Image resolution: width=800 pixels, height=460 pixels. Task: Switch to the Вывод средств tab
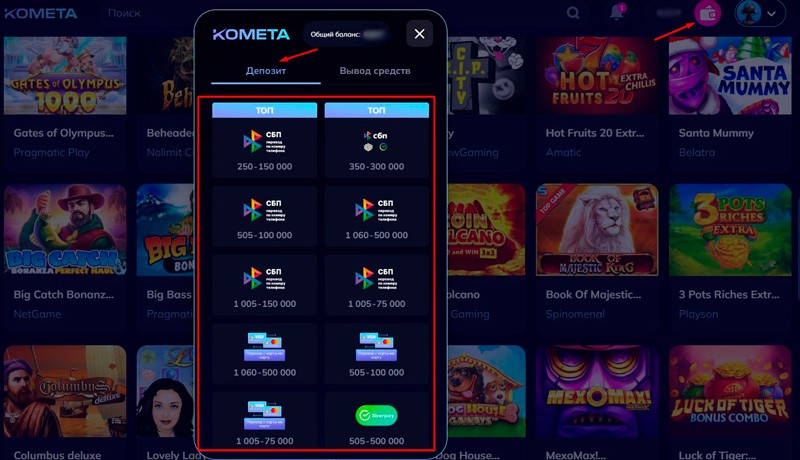pos(375,71)
